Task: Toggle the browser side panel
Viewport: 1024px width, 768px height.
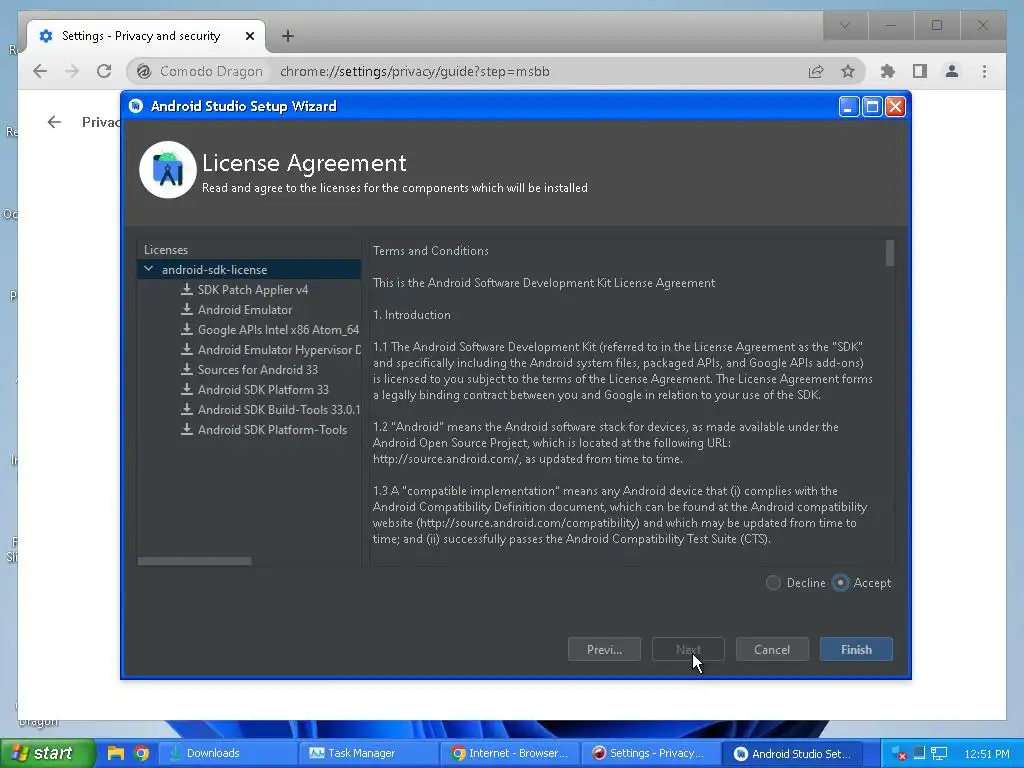Action: click(x=920, y=71)
